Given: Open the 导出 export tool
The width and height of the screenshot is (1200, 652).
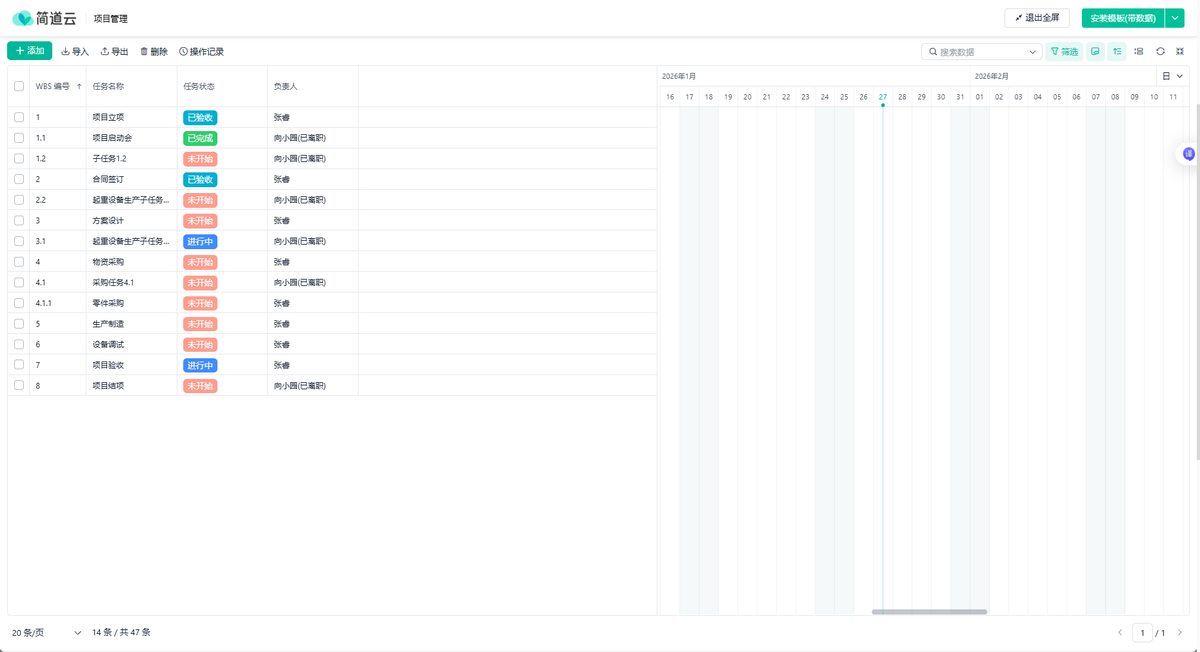Looking at the screenshot, I should click(x=114, y=51).
